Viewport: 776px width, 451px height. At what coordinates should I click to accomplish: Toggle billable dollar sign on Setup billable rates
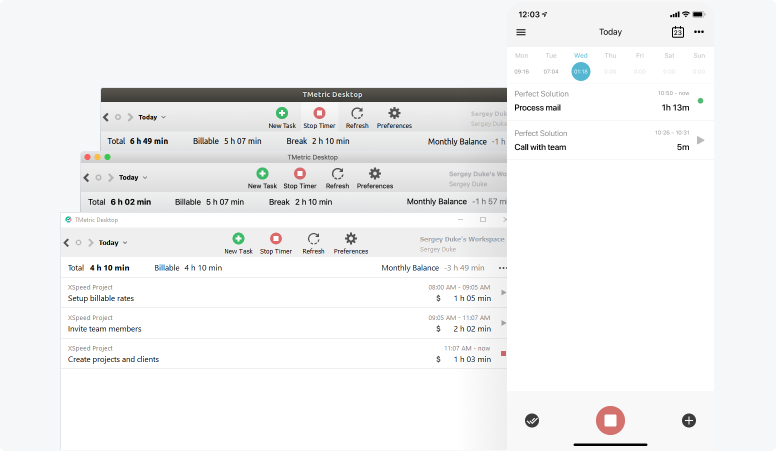click(438, 299)
